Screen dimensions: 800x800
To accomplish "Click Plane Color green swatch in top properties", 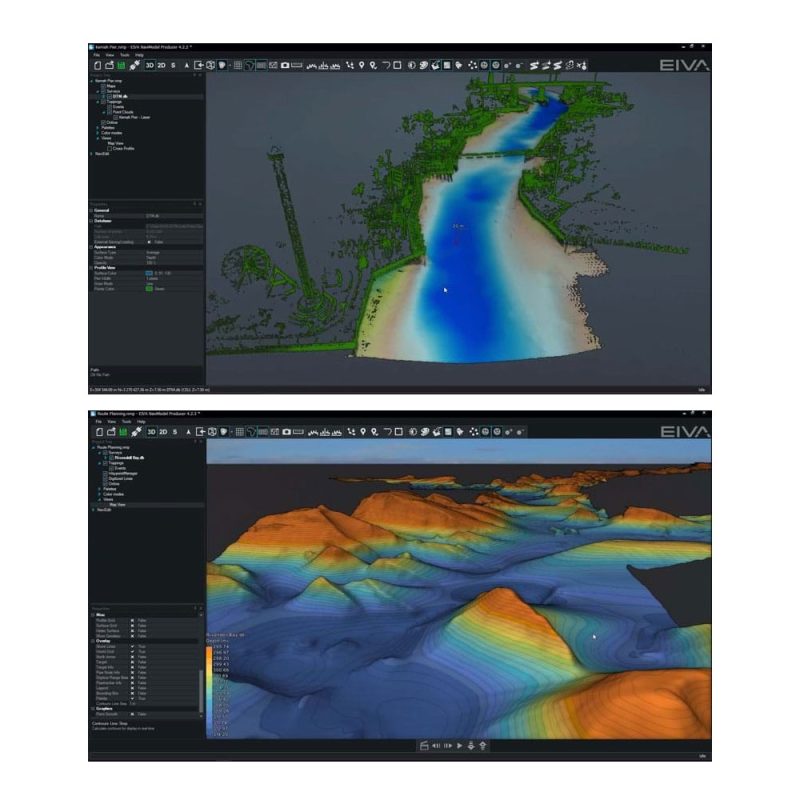I will pyautogui.click(x=149, y=289).
